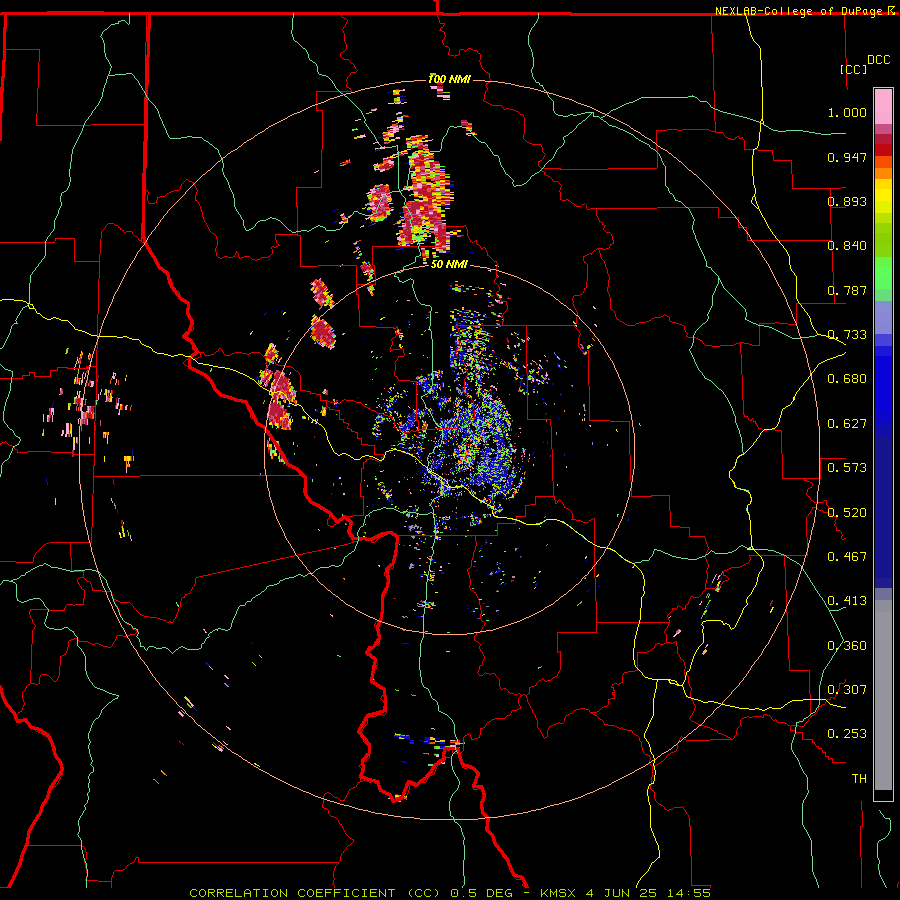Viewport: 900px width, 900px height.
Task: Click the 100 NMI range ring label
Action: click(449, 79)
